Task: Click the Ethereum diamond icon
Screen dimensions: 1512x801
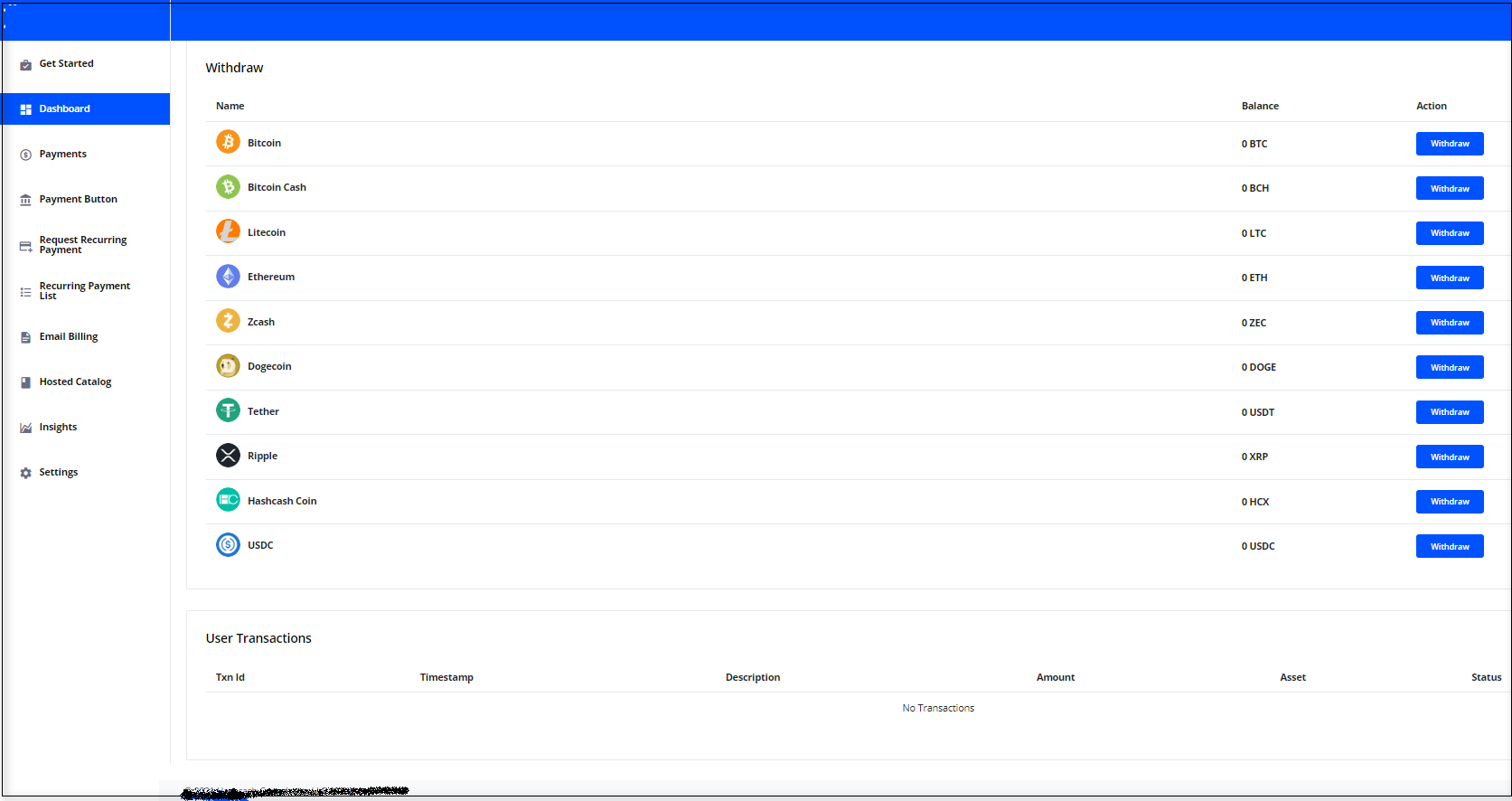Action: tap(228, 277)
